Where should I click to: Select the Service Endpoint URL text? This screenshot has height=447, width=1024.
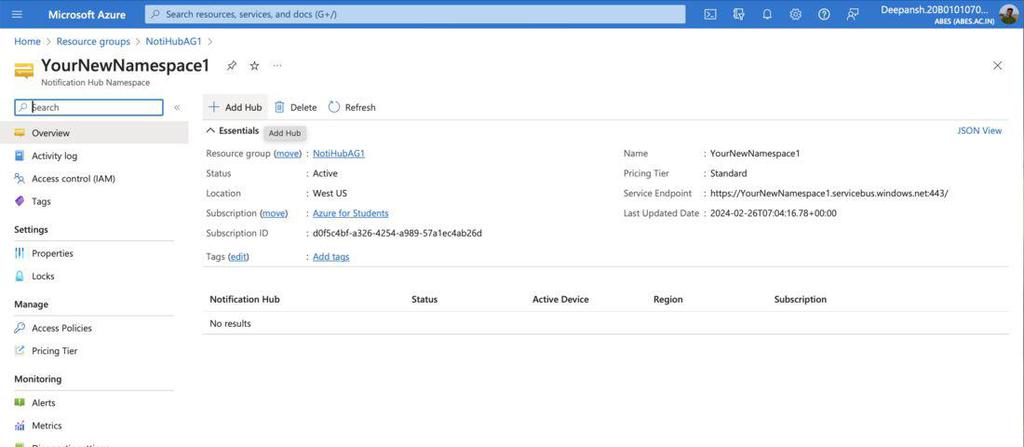pos(829,193)
